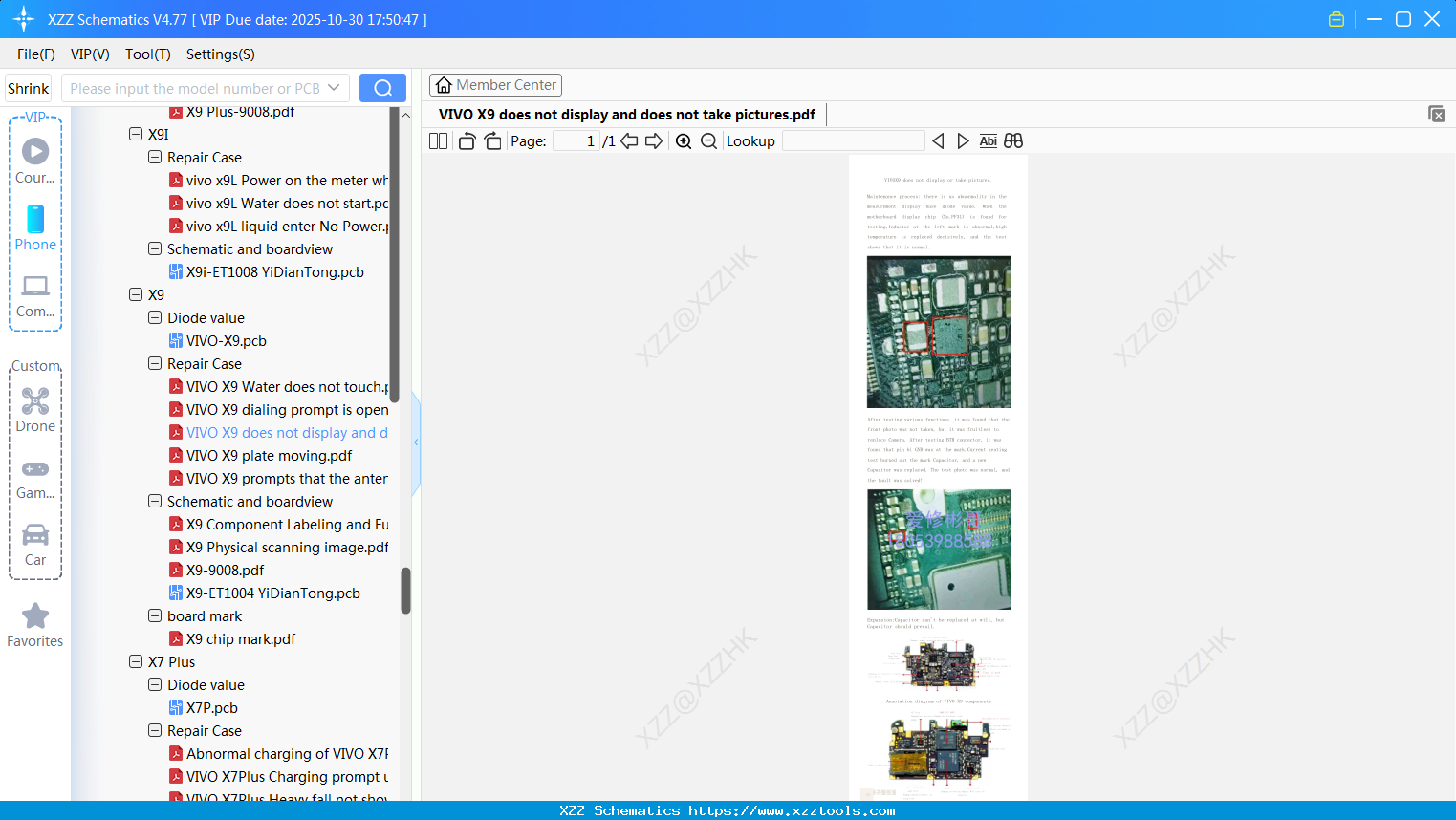Rotate the page clockwise
The image size is (1456, 820).
tap(492, 141)
